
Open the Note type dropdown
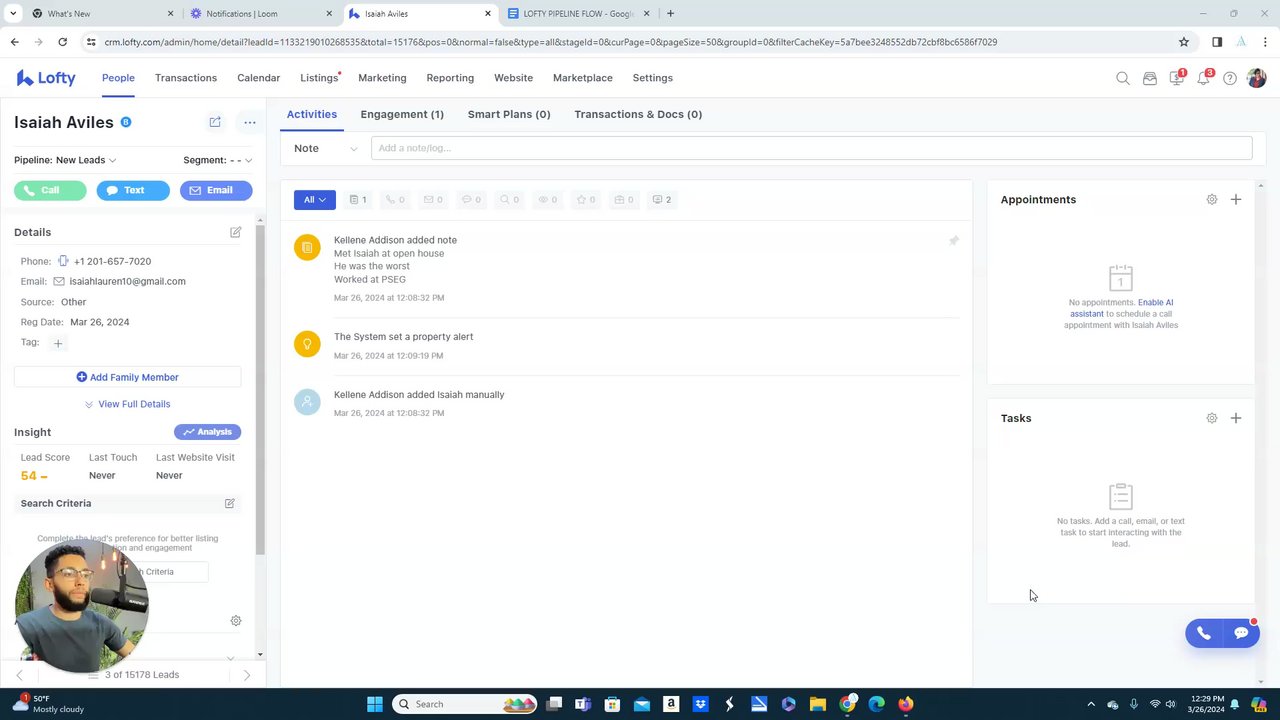(325, 148)
